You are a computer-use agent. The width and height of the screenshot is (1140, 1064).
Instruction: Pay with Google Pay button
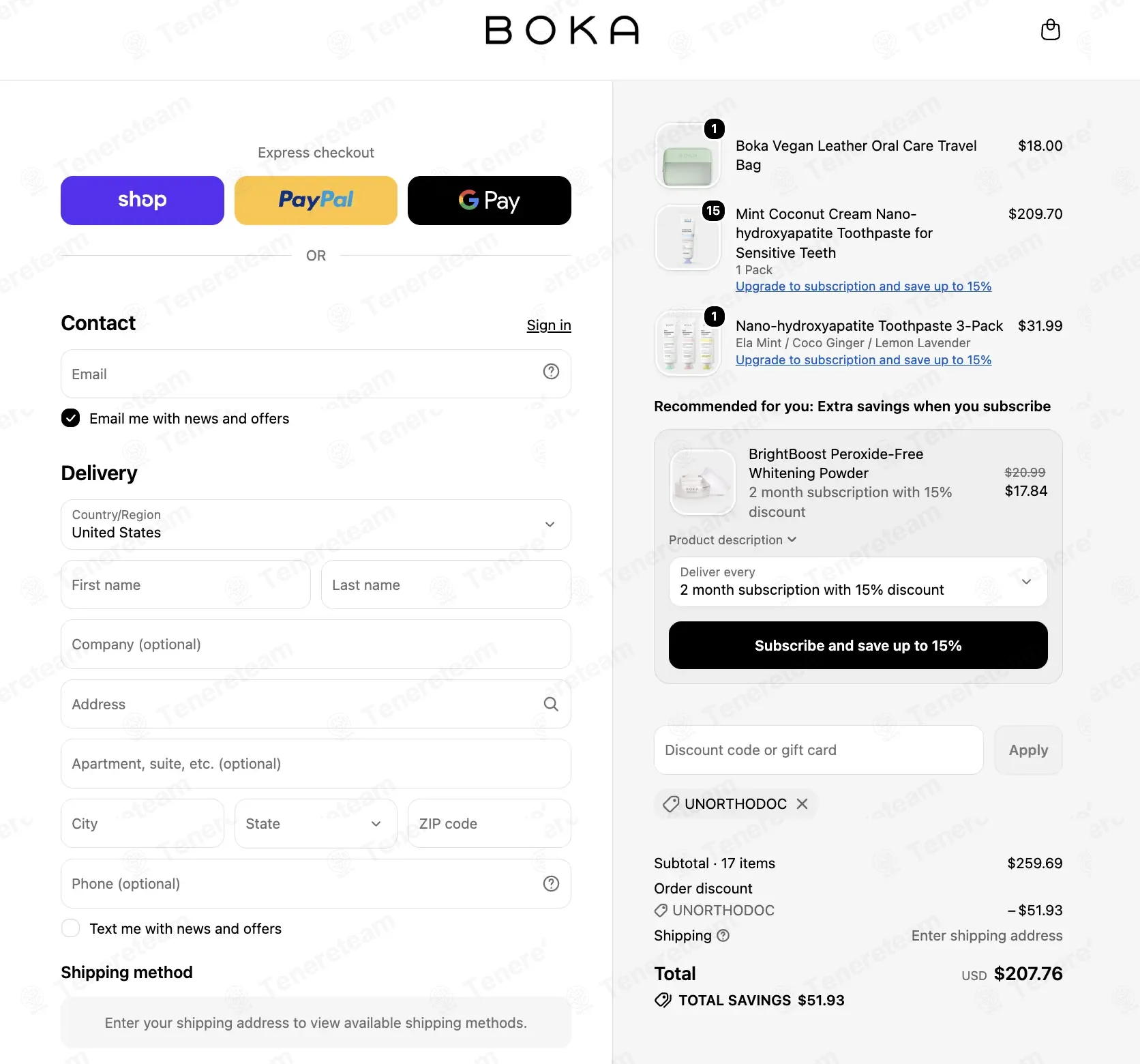490,201
